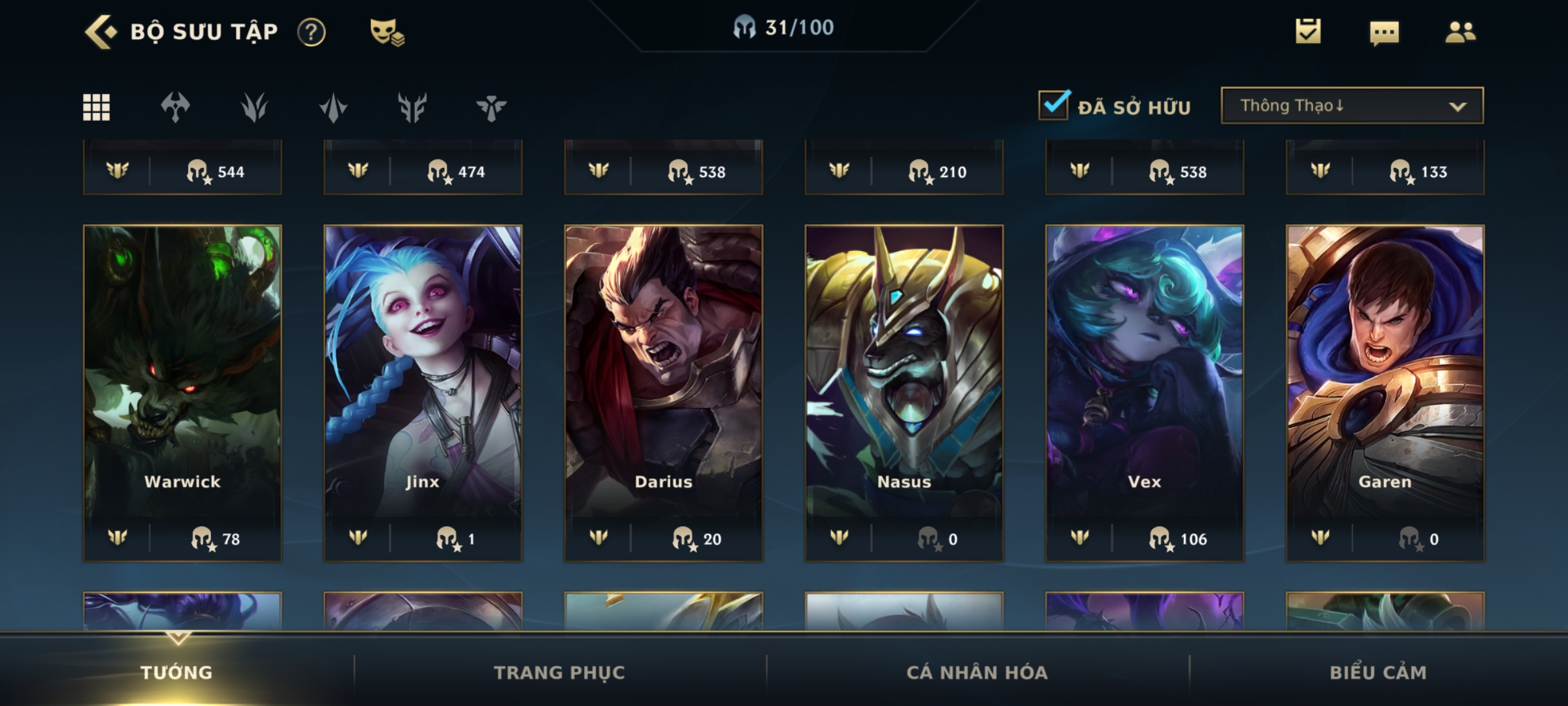
Task: Open the missions checklist icon
Action: tap(1308, 31)
